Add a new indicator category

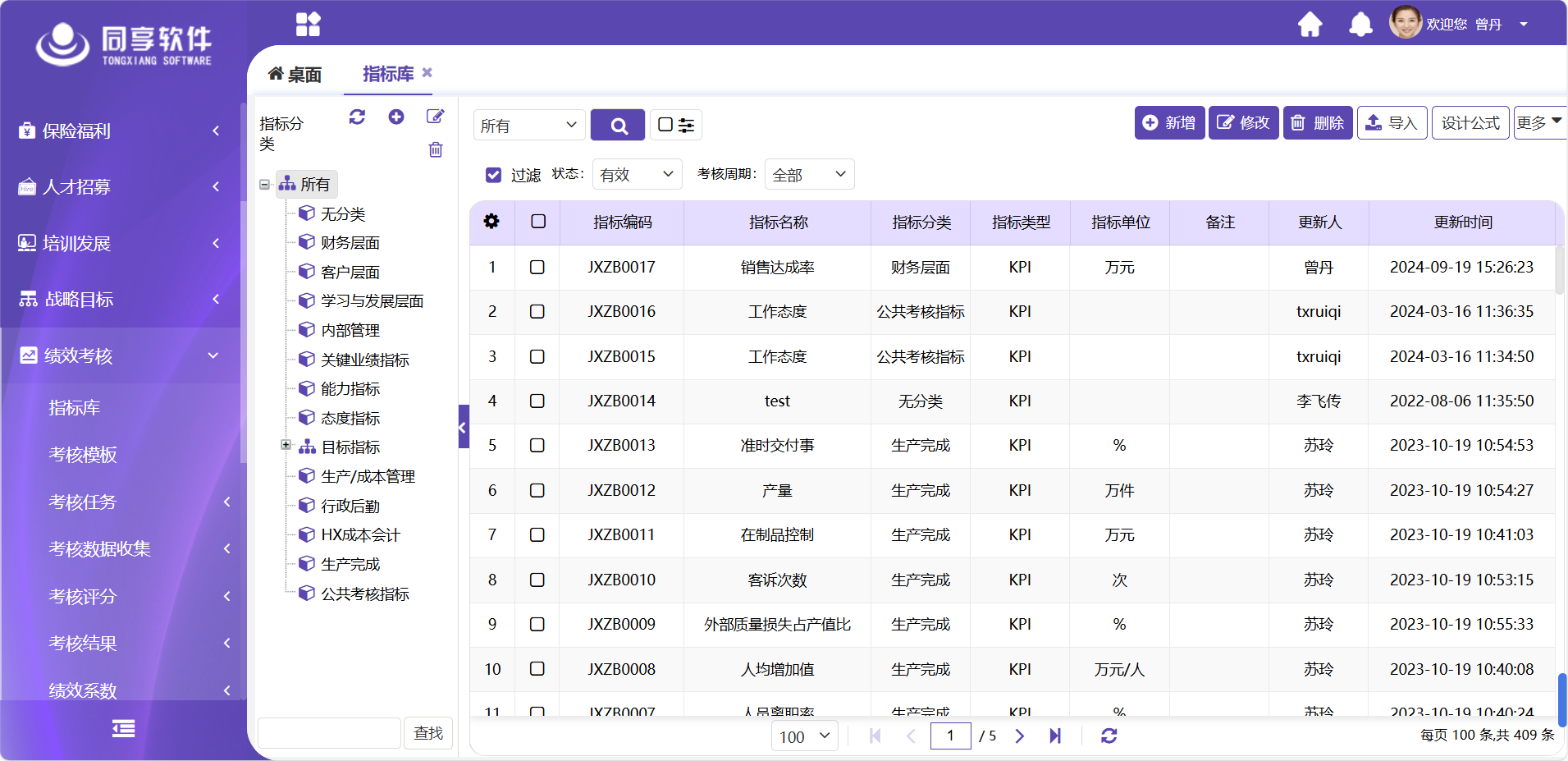pos(396,117)
